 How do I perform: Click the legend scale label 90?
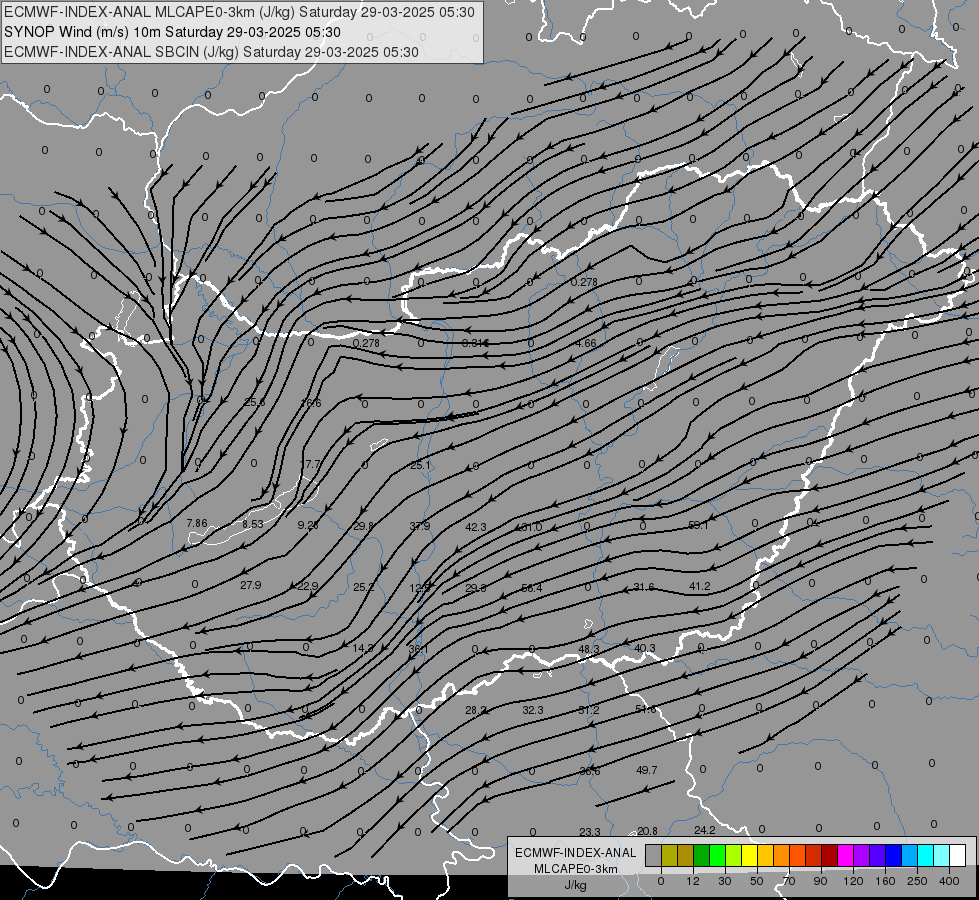820,881
